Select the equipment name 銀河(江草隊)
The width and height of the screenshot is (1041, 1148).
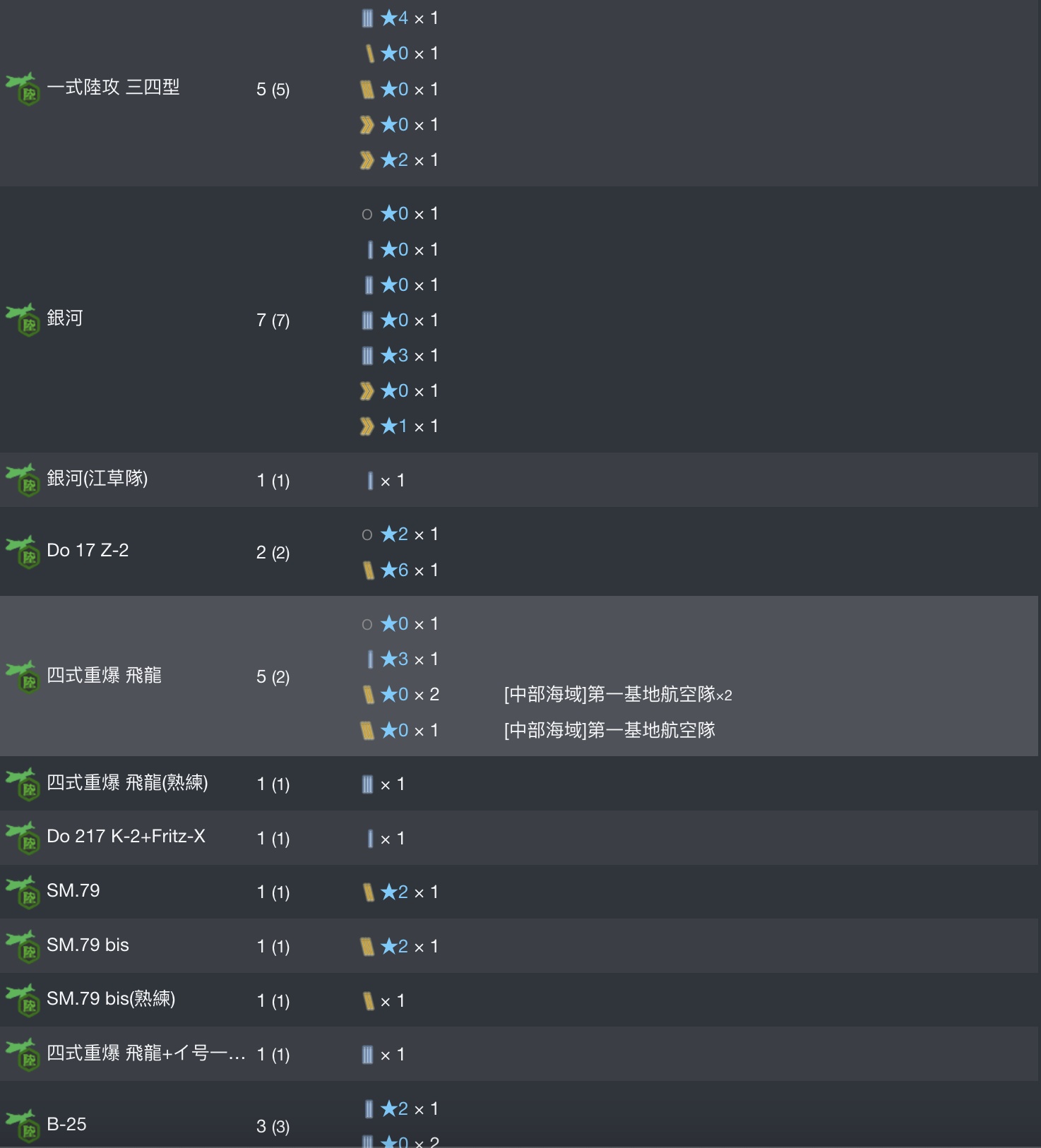coord(97,478)
